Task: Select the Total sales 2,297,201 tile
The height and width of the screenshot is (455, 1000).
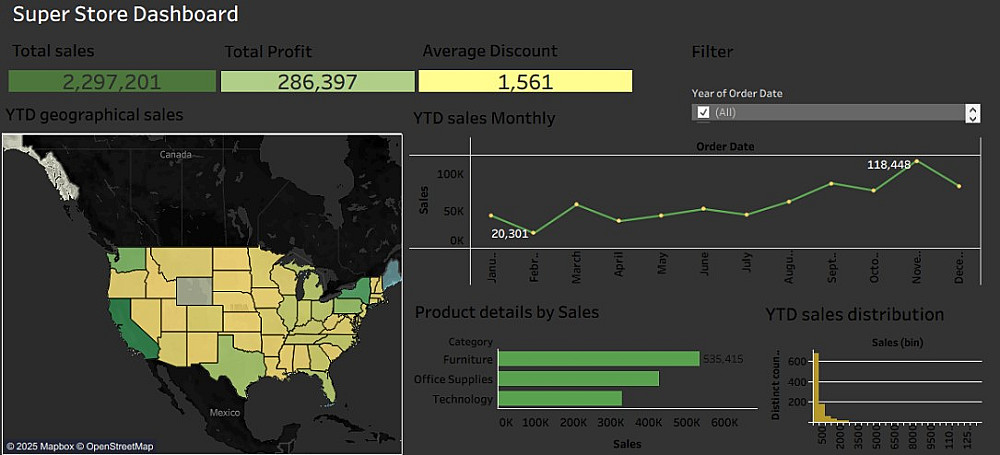Action: pyautogui.click(x=112, y=81)
